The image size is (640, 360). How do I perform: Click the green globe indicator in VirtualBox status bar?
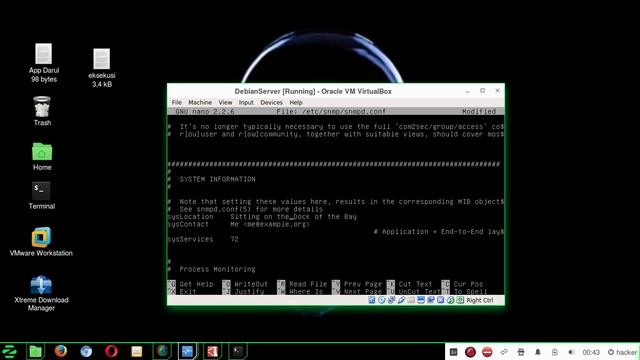point(450,300)
